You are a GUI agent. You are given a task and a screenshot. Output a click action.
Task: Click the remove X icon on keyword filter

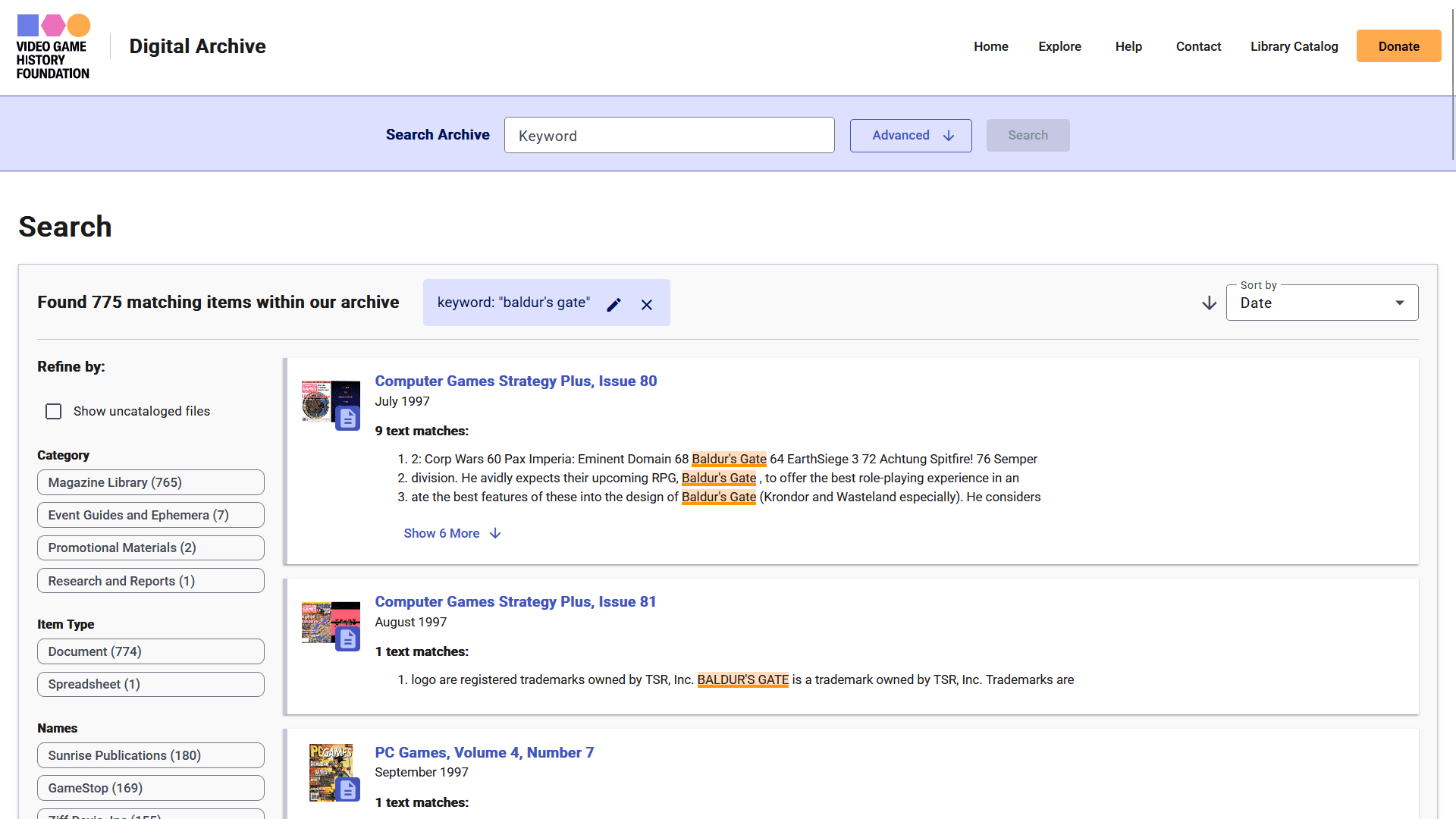pos(647,303)
